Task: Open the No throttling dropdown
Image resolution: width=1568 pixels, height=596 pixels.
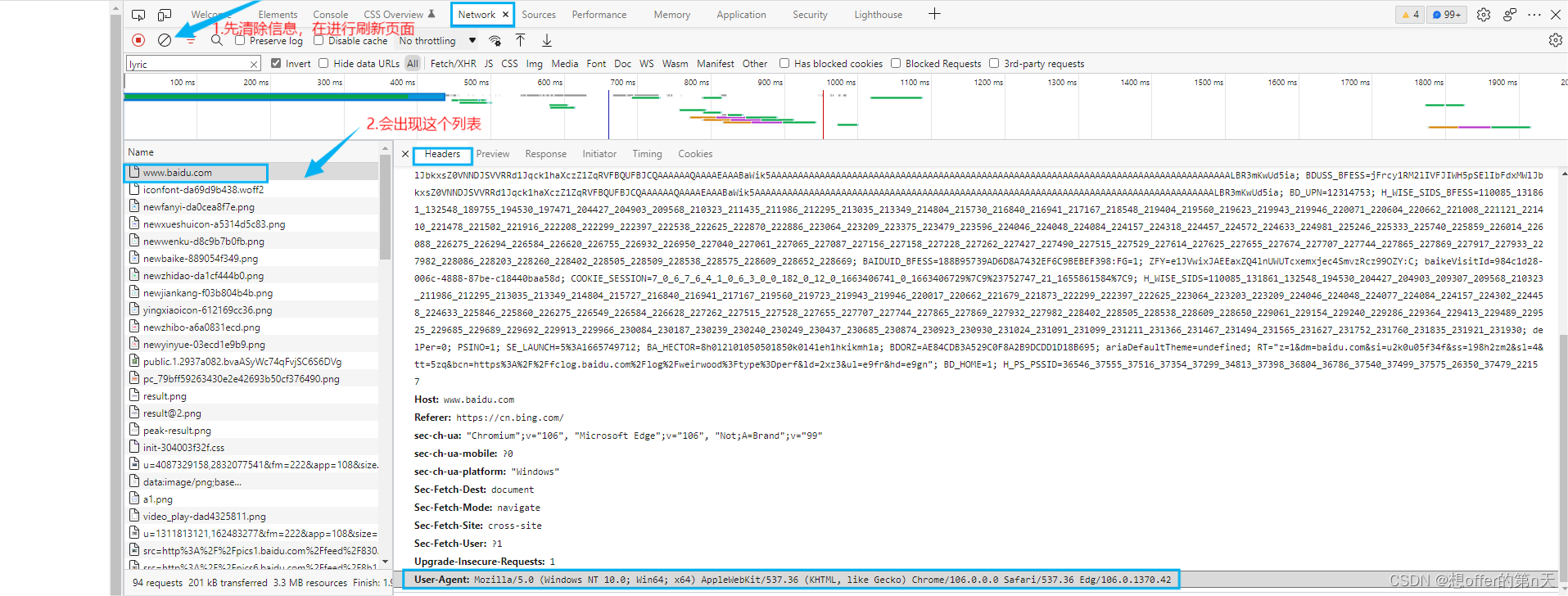Action: [437, 40]
